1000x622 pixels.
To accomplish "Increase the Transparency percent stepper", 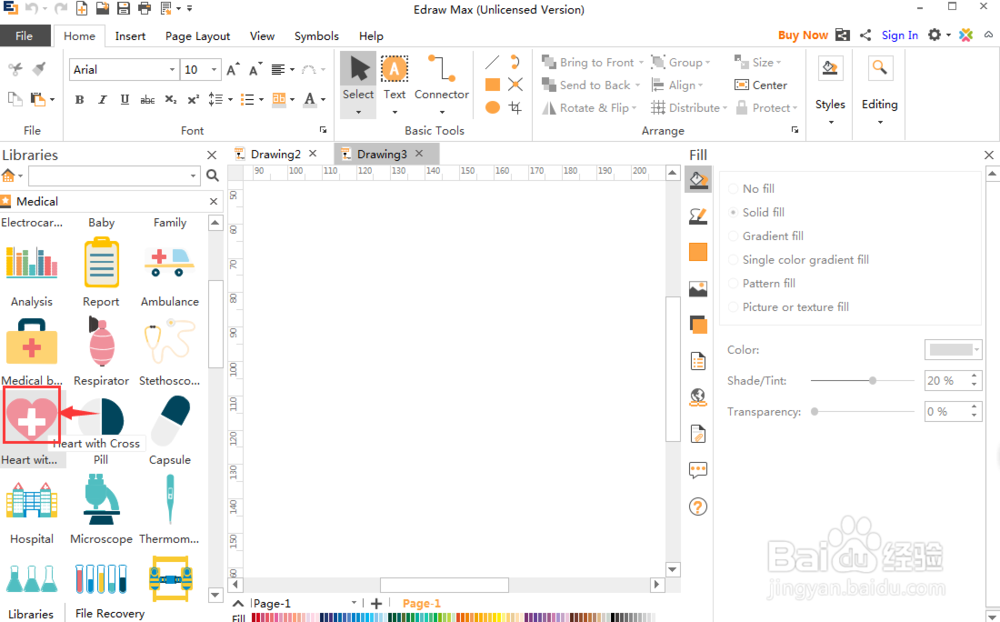I will (x=974, y=407).
